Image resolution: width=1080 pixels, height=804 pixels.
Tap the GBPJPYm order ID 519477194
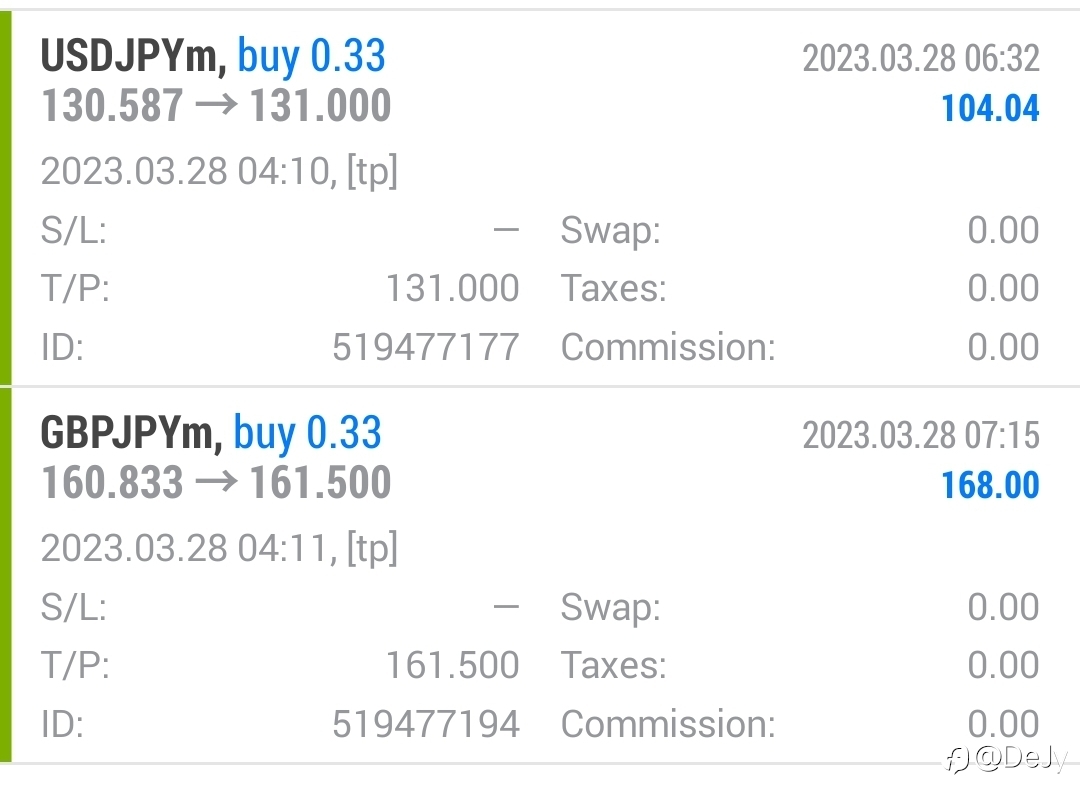(x=426, y=724)
